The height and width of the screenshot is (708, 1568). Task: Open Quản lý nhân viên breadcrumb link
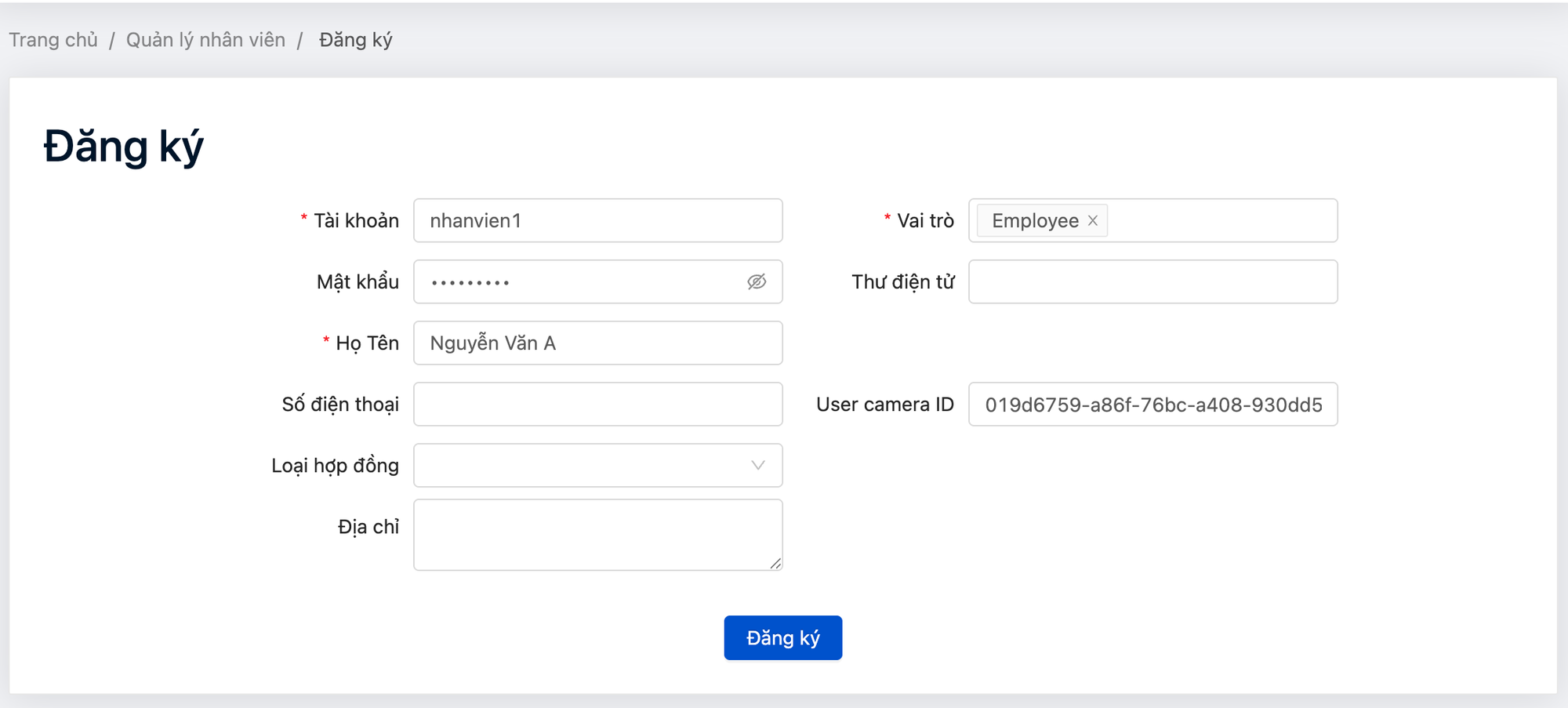click(x=205, y=40)
